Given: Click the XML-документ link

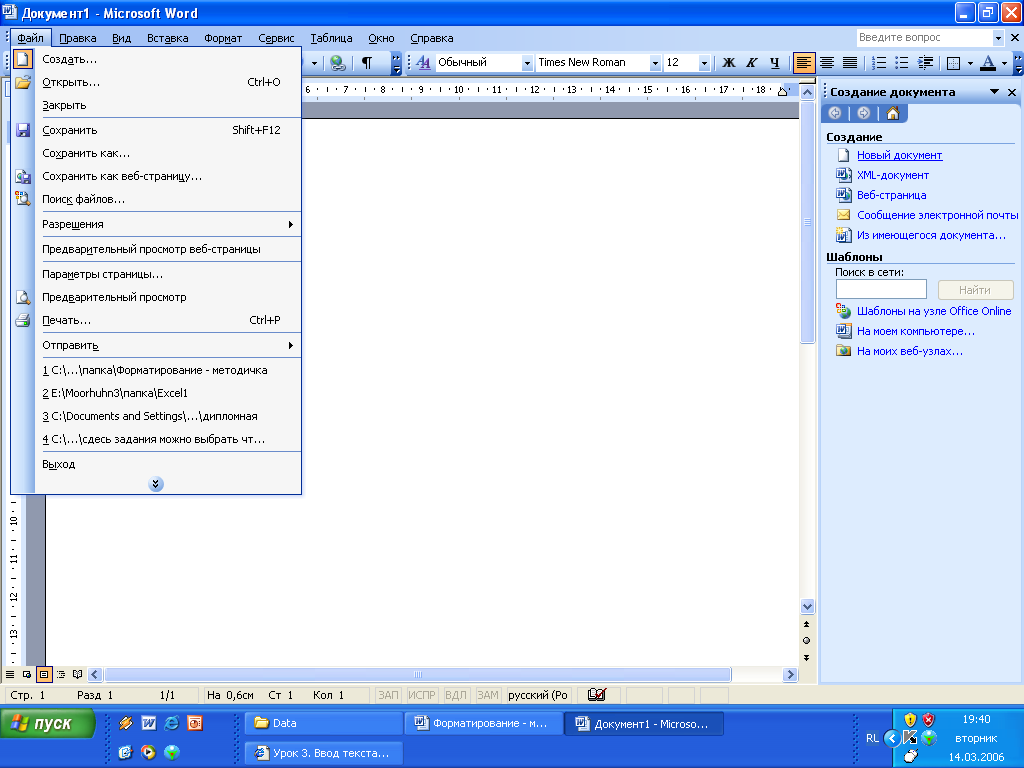Looking at the screenshot, I should tap(893, 175).
